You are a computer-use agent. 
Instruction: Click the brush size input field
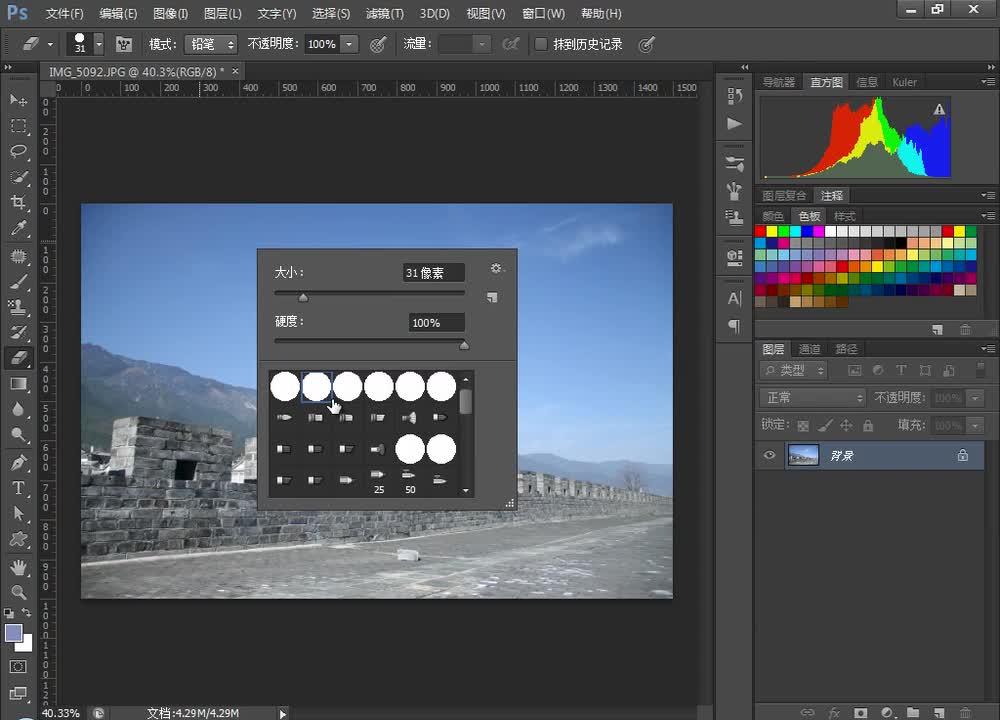click(x=434, y=273)
